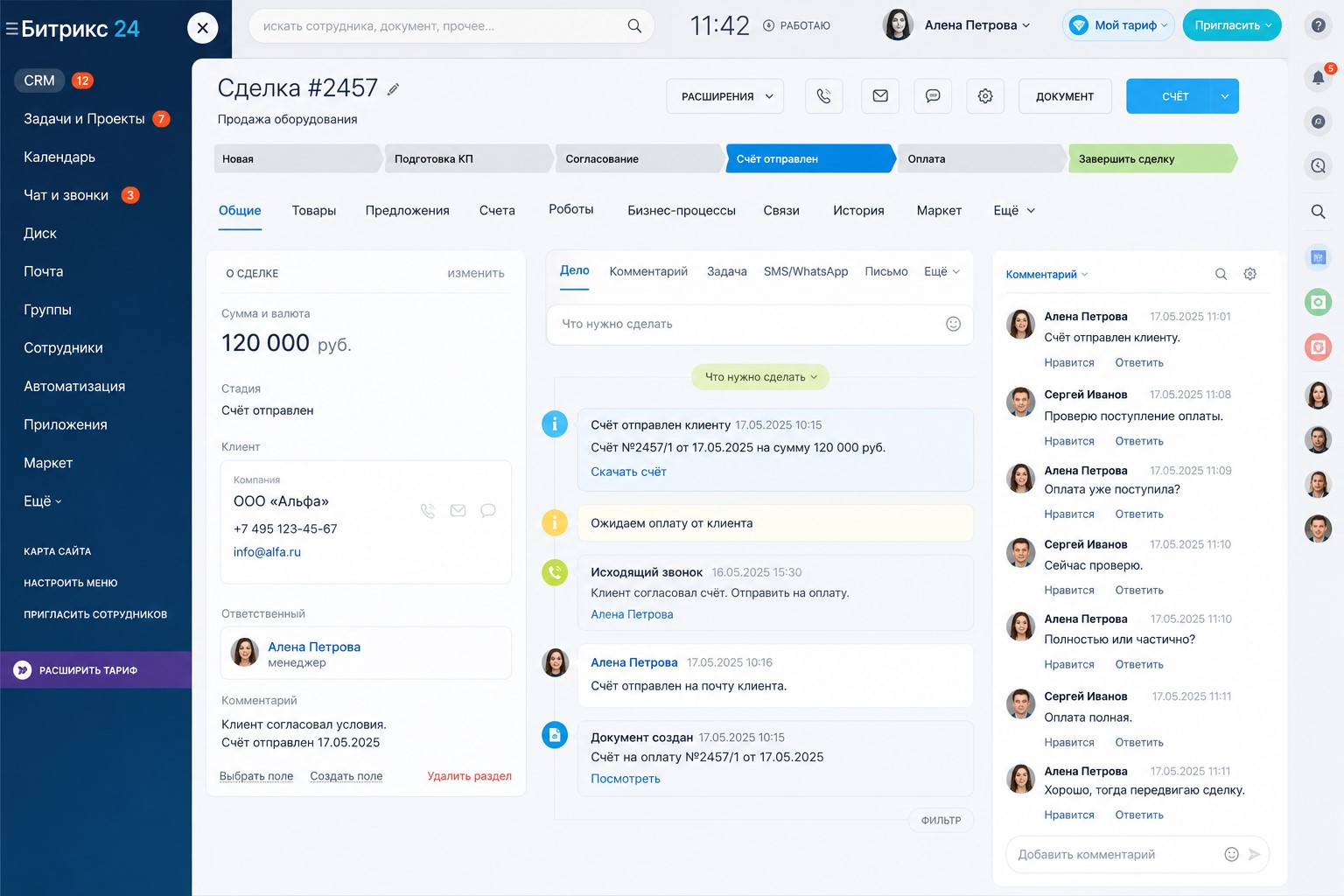
Task: Open the help question mark icon
Action: (x=1318, y=25)
